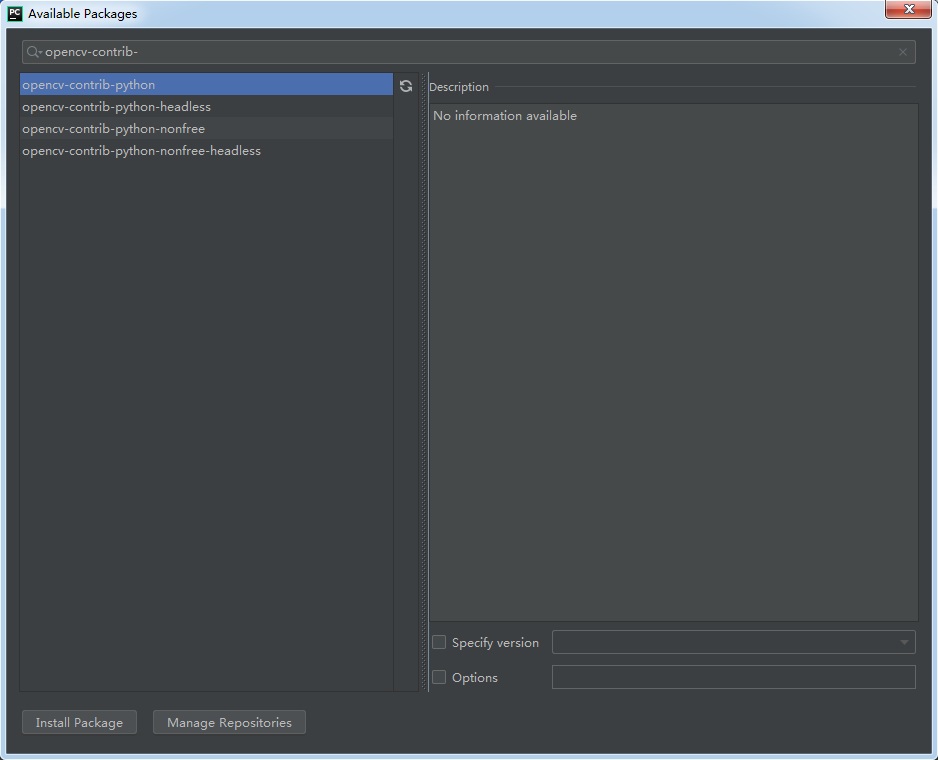Screen dimensions: 938x760
Task: Close the Available Packages dialog
Action: pos(908,10)
